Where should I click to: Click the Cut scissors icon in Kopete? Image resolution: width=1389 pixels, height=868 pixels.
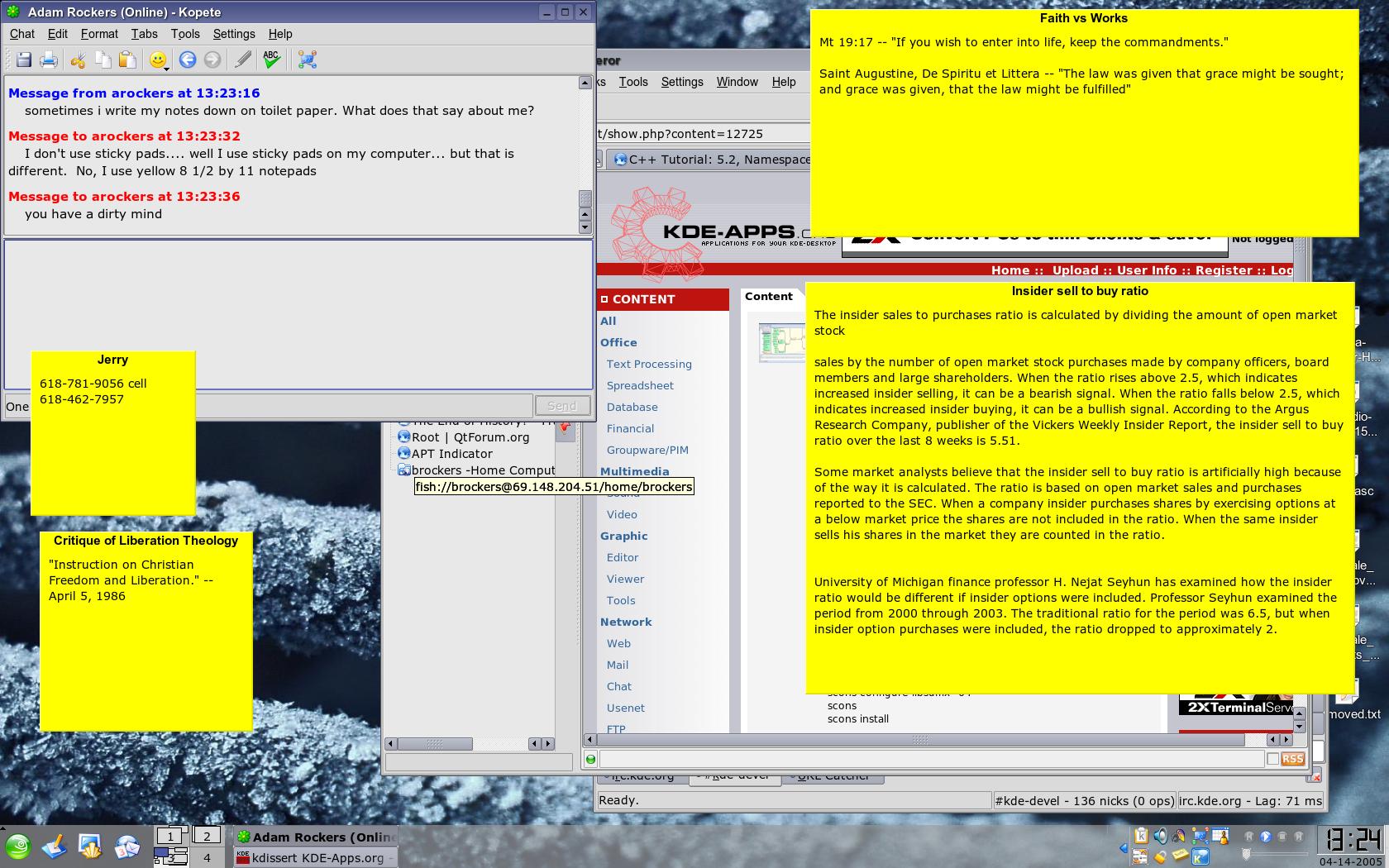tap(79, 60)
